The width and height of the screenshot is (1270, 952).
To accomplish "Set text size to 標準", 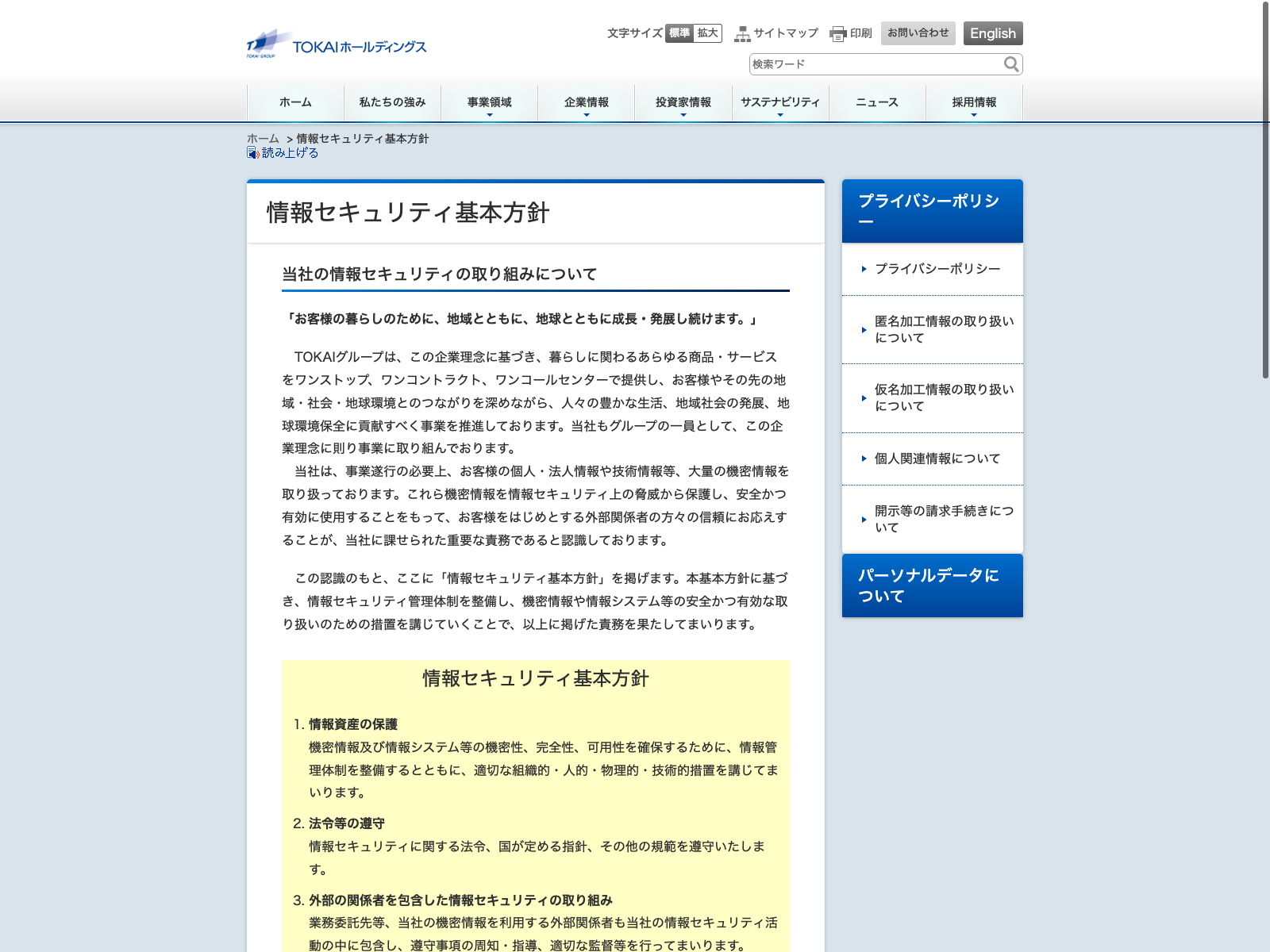I will point(679,33).
